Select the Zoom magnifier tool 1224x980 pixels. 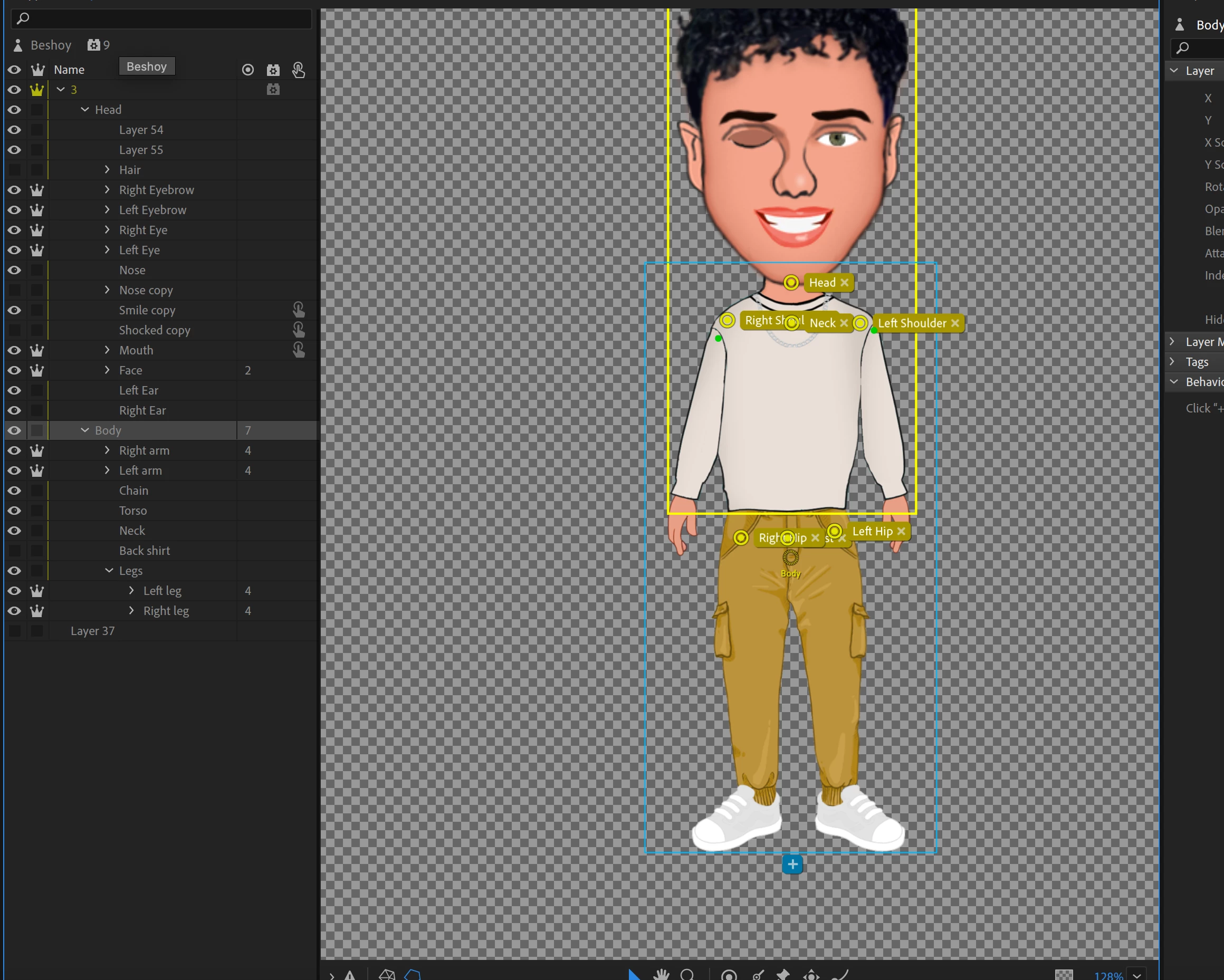pos(687,975)
